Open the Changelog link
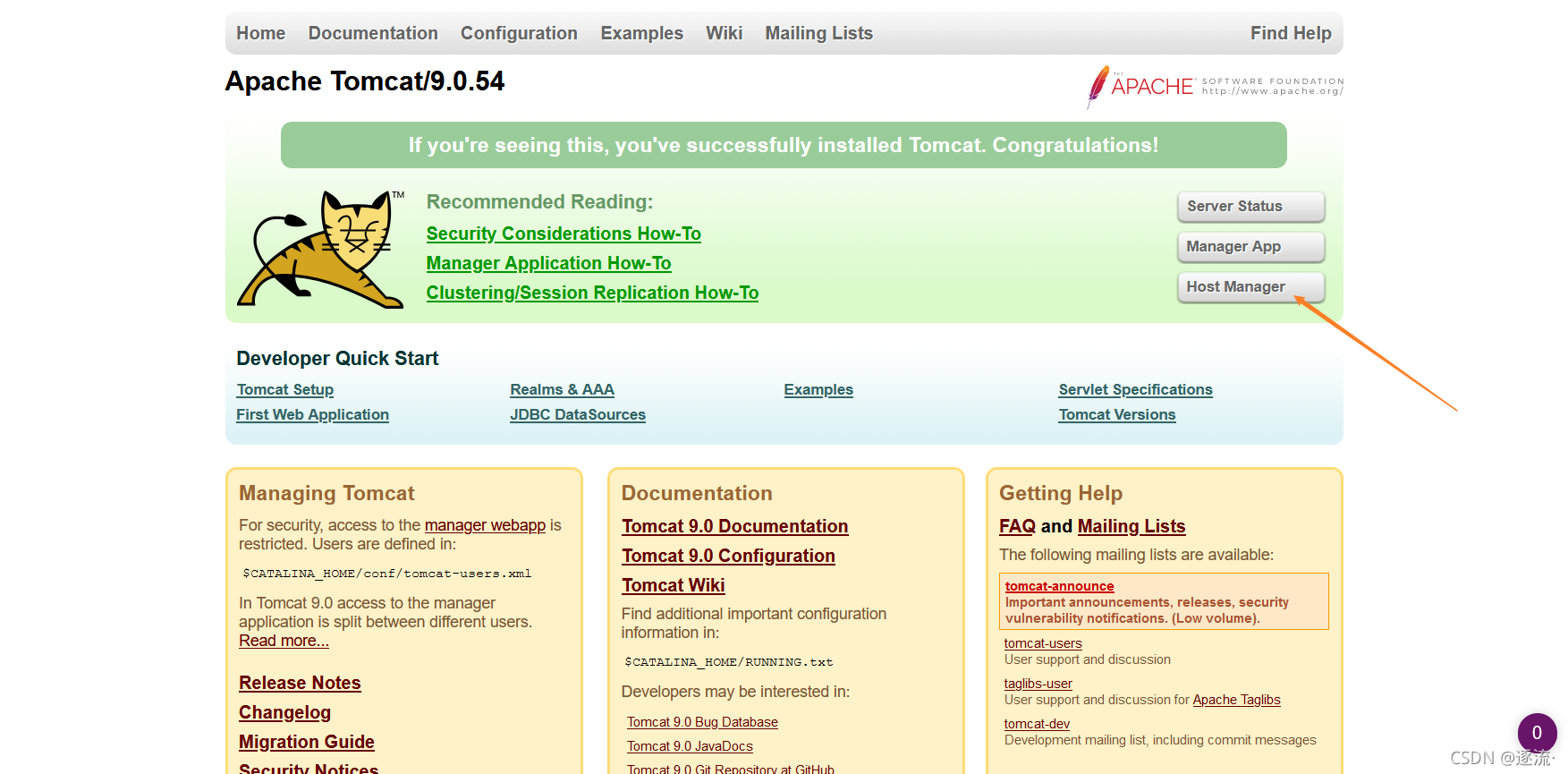This screenshot has width=1568, height=774. [284, 712]
